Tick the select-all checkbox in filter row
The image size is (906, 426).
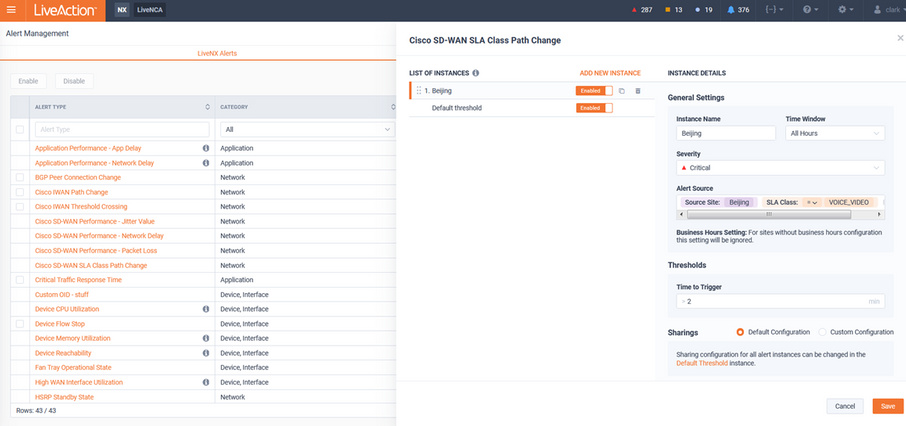(20, 129)
